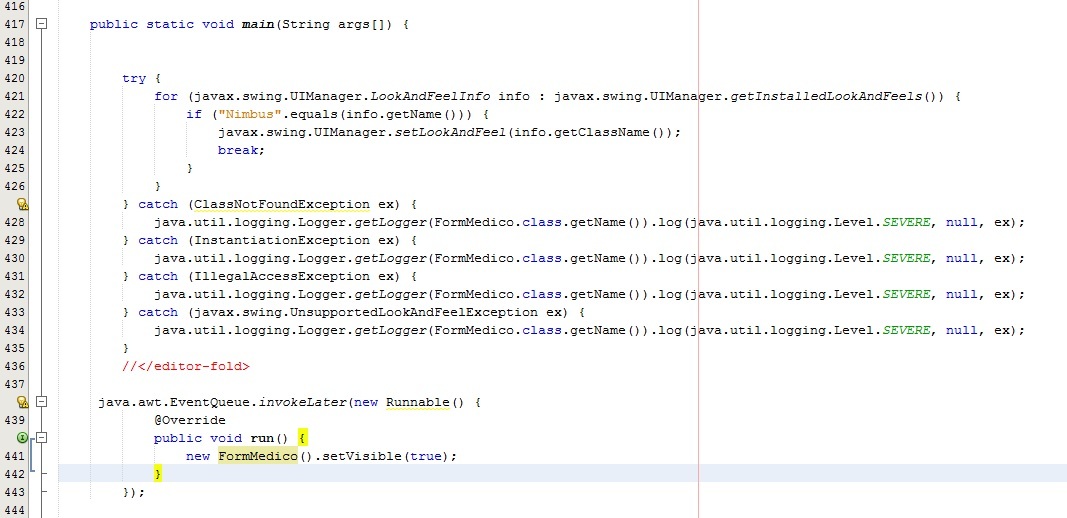Click the "break;" statement

click(241, 150)
